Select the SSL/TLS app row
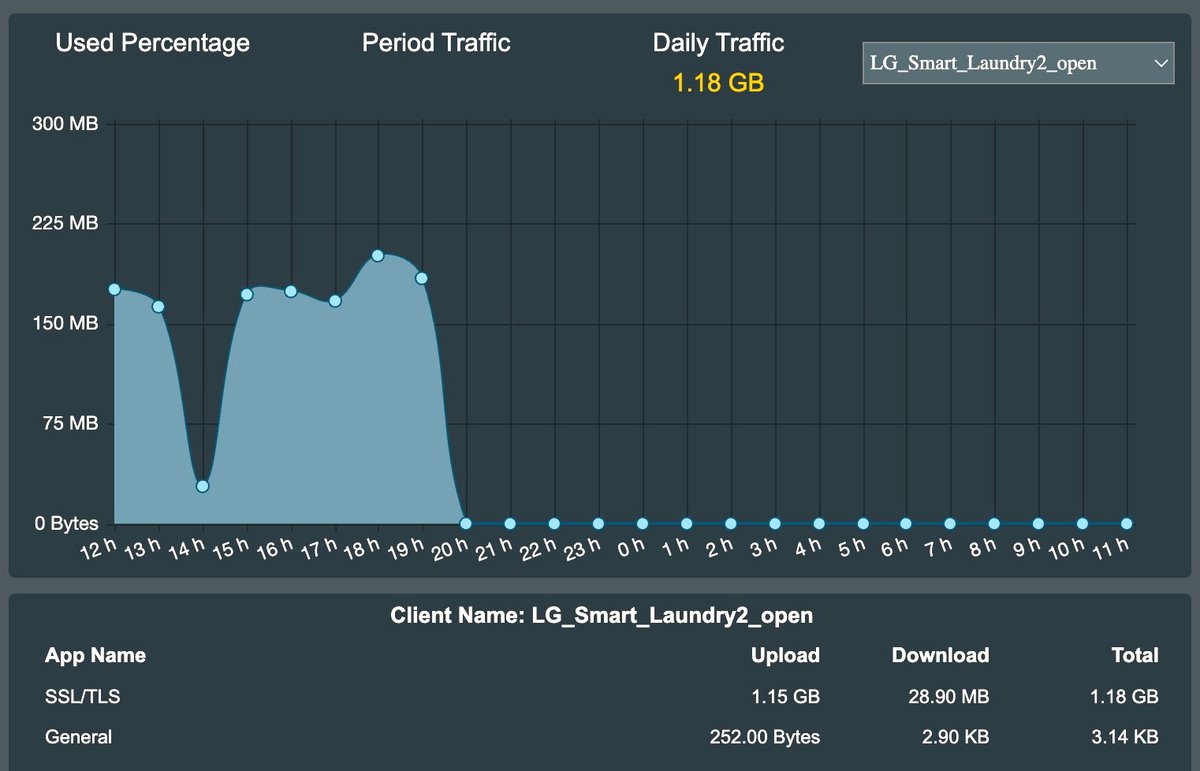 [82, 696]
